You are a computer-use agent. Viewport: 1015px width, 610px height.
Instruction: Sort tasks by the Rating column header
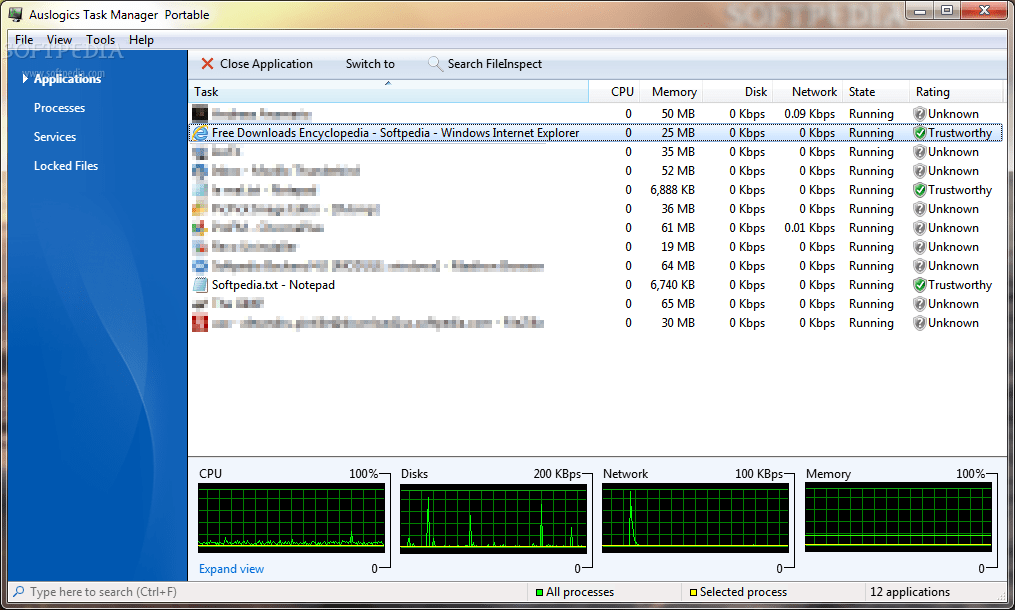[955, 92]
